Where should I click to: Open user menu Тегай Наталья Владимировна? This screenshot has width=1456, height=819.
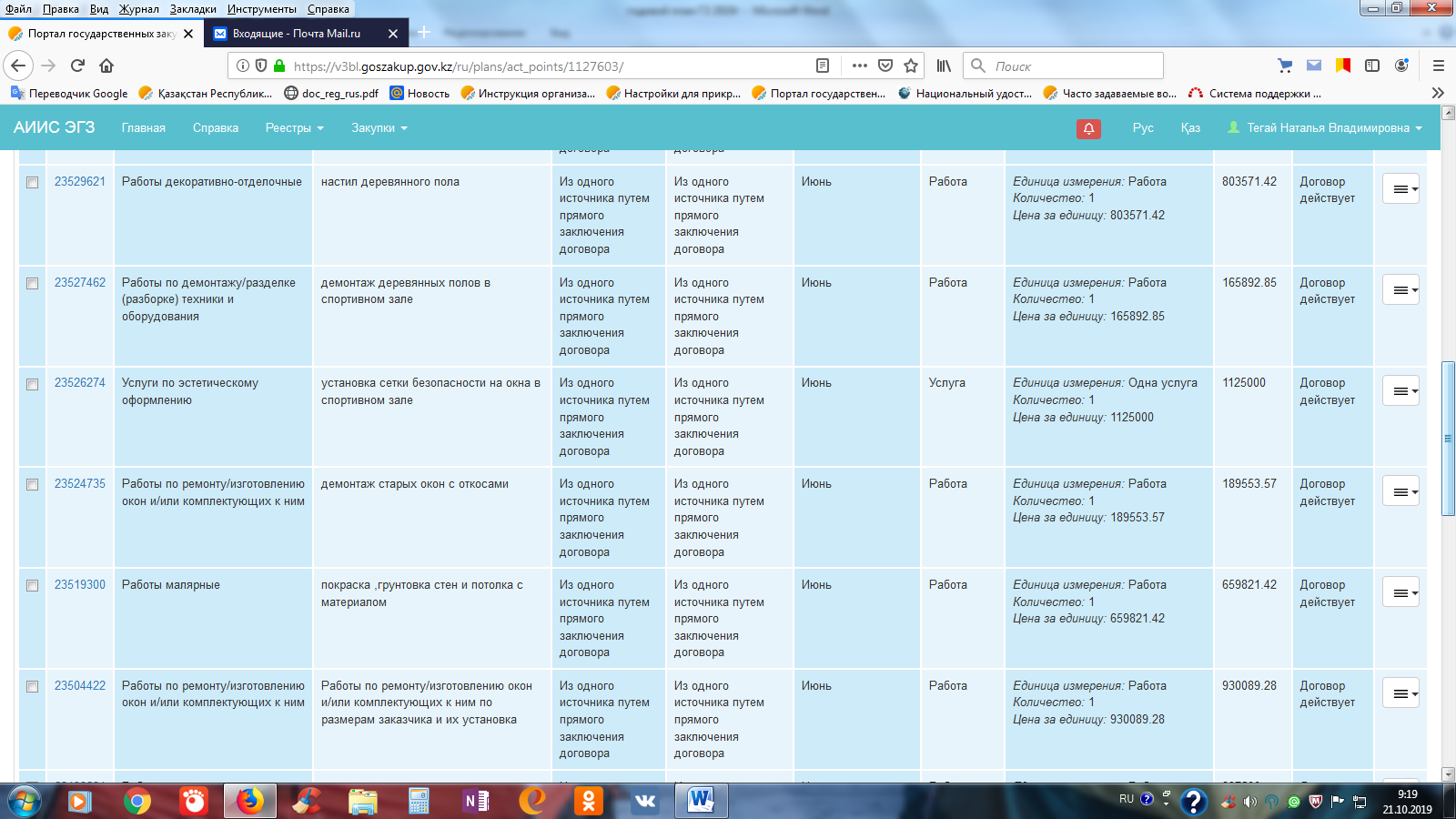point(1324,128)
